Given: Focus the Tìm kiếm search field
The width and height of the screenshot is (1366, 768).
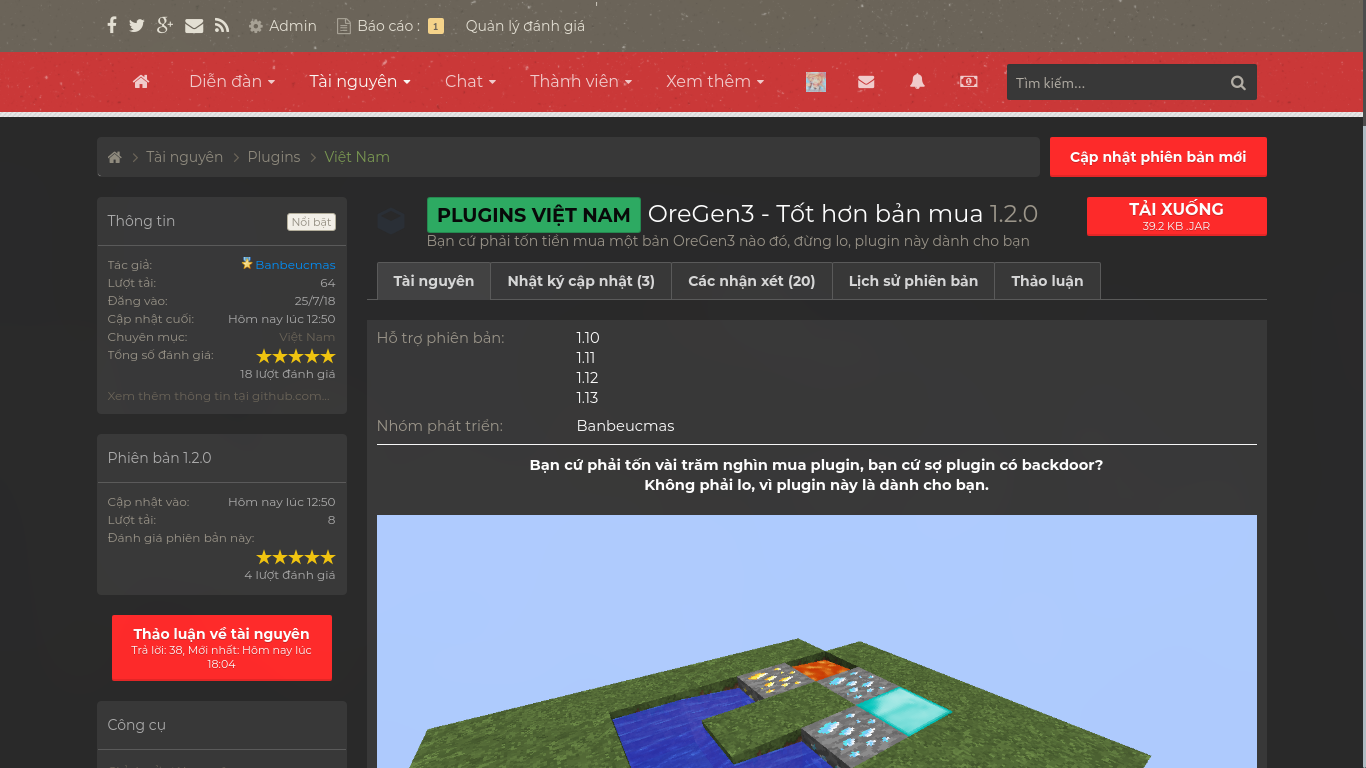Looking at the screenshot, I should coord(1113,83).
